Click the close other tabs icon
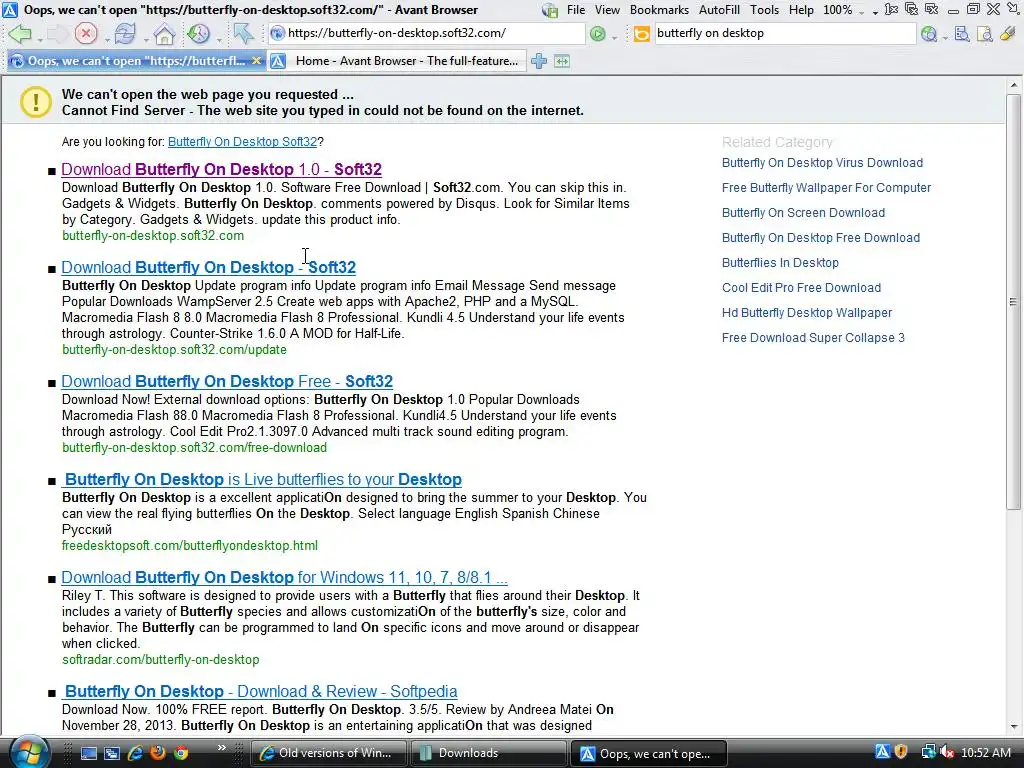Viewport: 1024px width, 768px height. pos(932,9)
